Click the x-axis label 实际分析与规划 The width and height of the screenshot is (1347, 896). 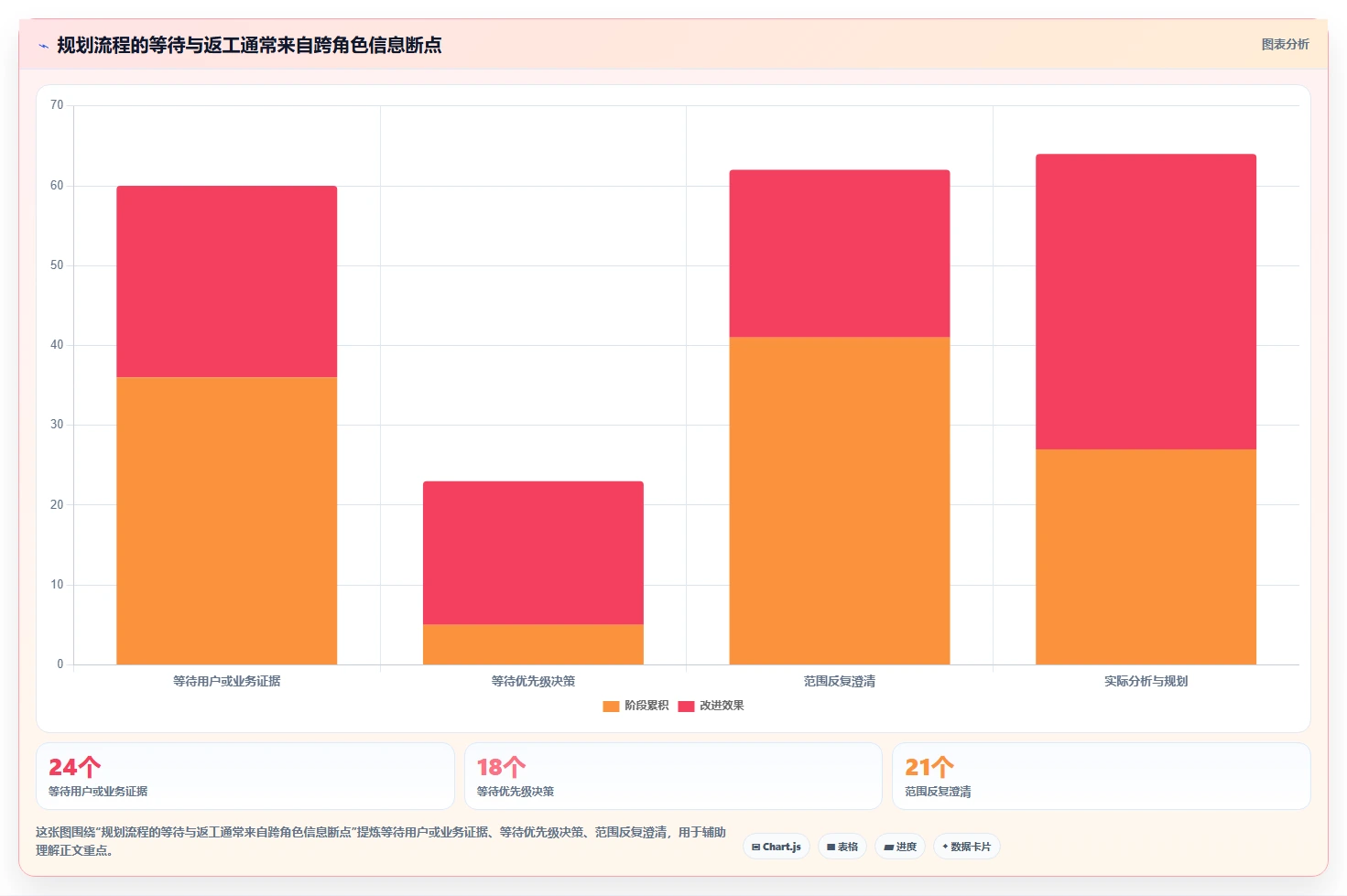coord(1146,681)
